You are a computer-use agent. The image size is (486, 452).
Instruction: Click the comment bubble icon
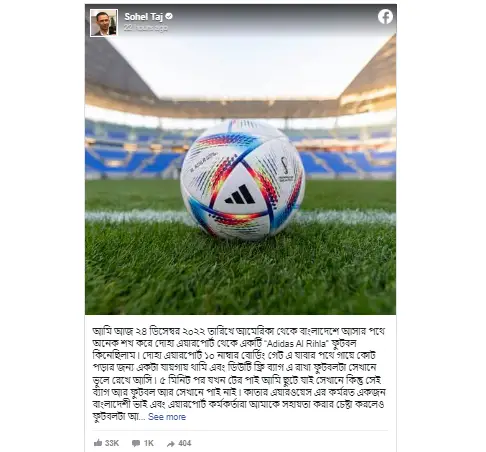136,443
